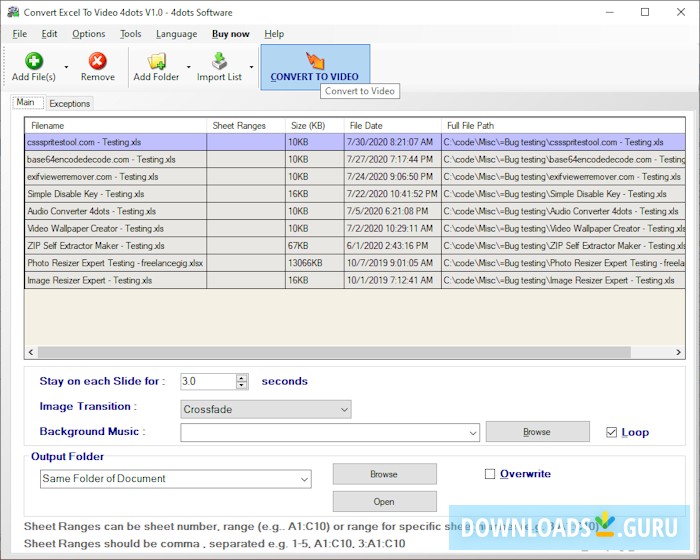The height and width of the screenshot is (560, 700).
Task: Open the Language menu
Action: click(177, 34)
